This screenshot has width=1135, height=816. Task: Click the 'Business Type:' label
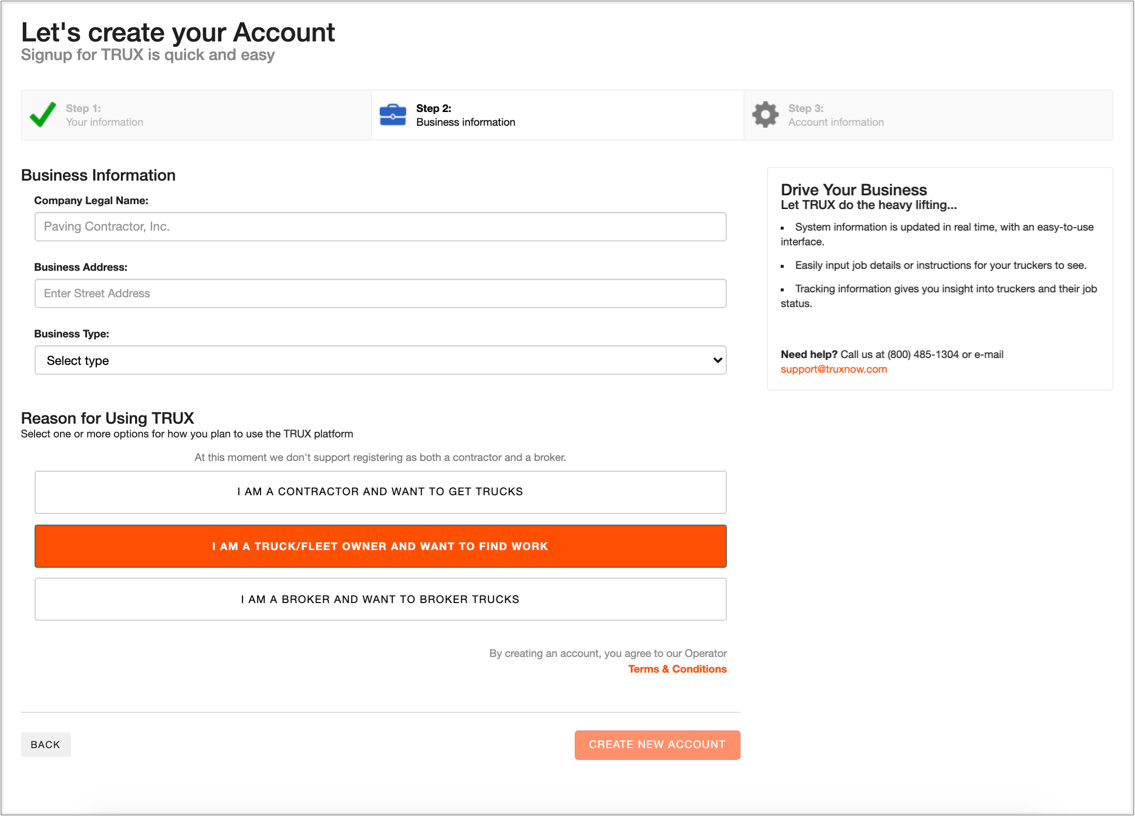[x=72, y=334]
